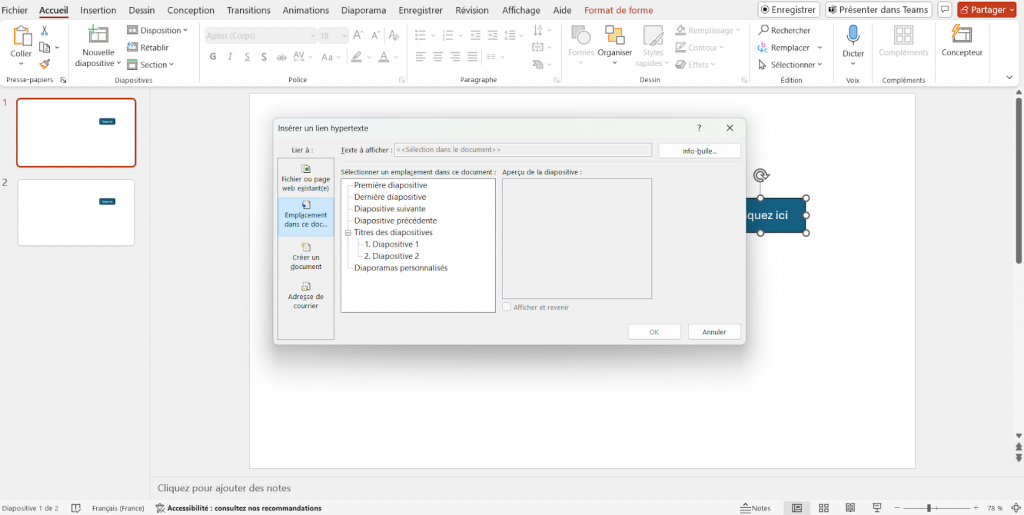This screenshot has height=515, width=1024.
Task: Click the Couper scissors icon
Action: (x=44, y=30)
